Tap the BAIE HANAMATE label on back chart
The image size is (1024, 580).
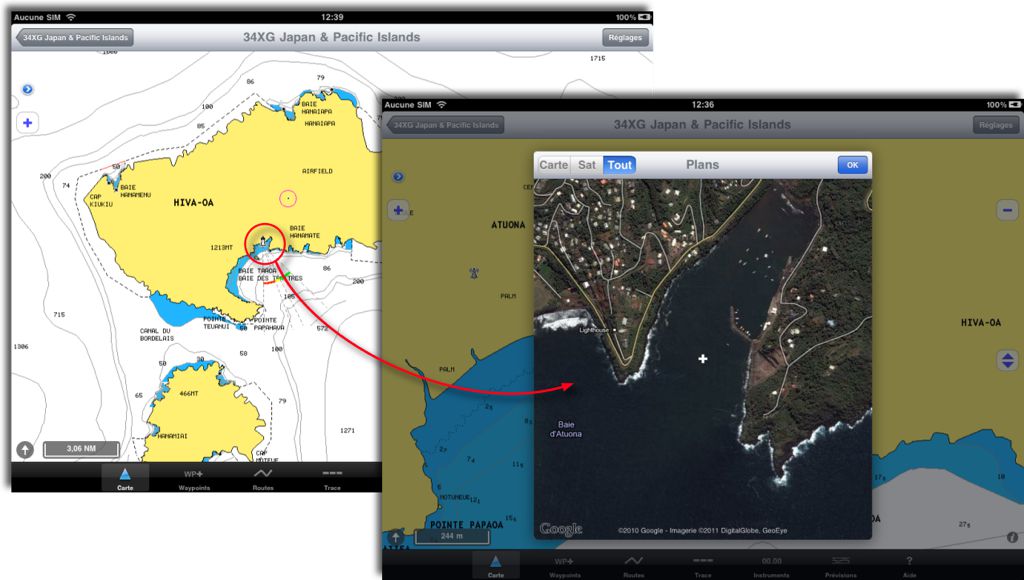305,232
